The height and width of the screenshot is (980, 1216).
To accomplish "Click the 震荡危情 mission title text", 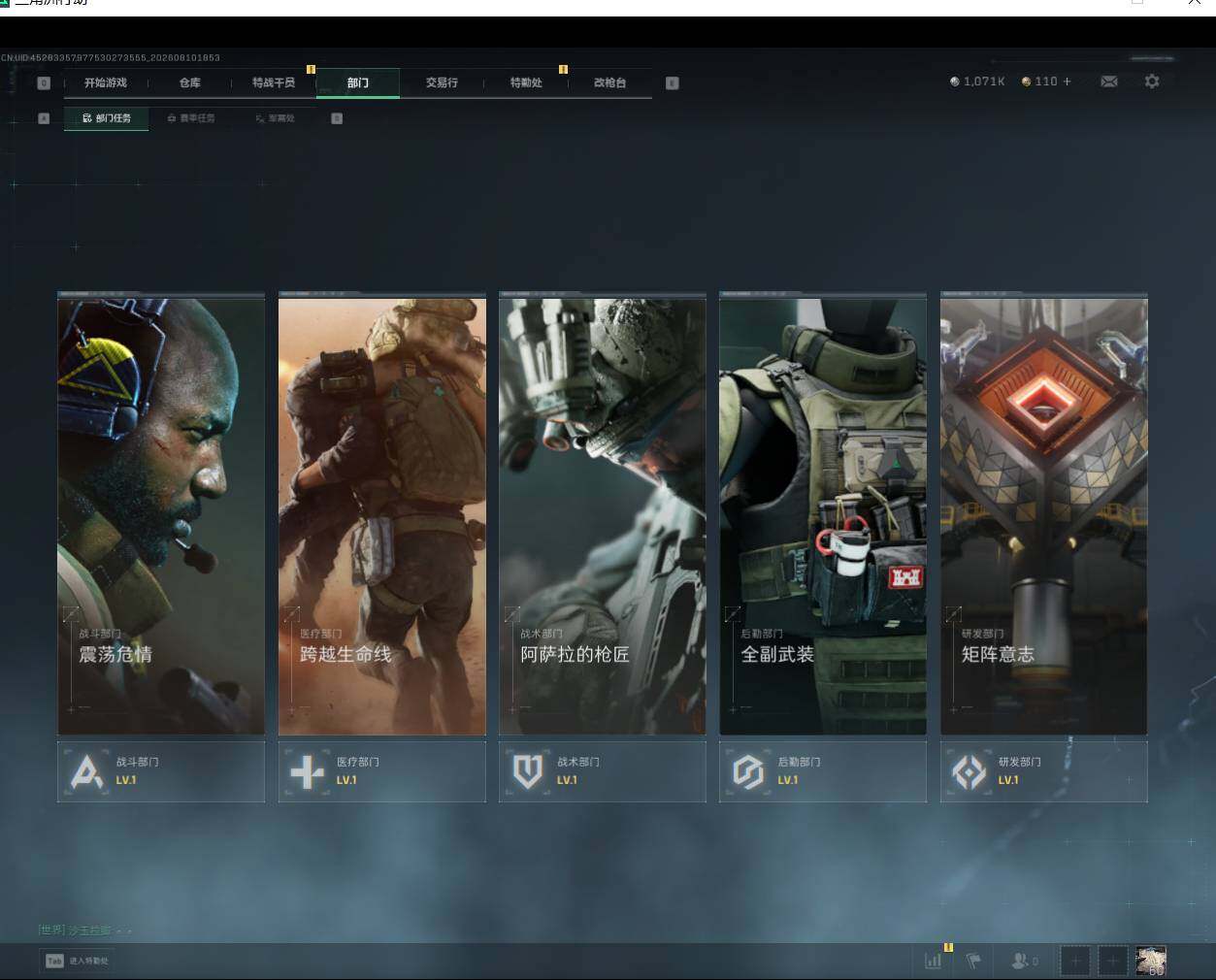I will point(115,655).
